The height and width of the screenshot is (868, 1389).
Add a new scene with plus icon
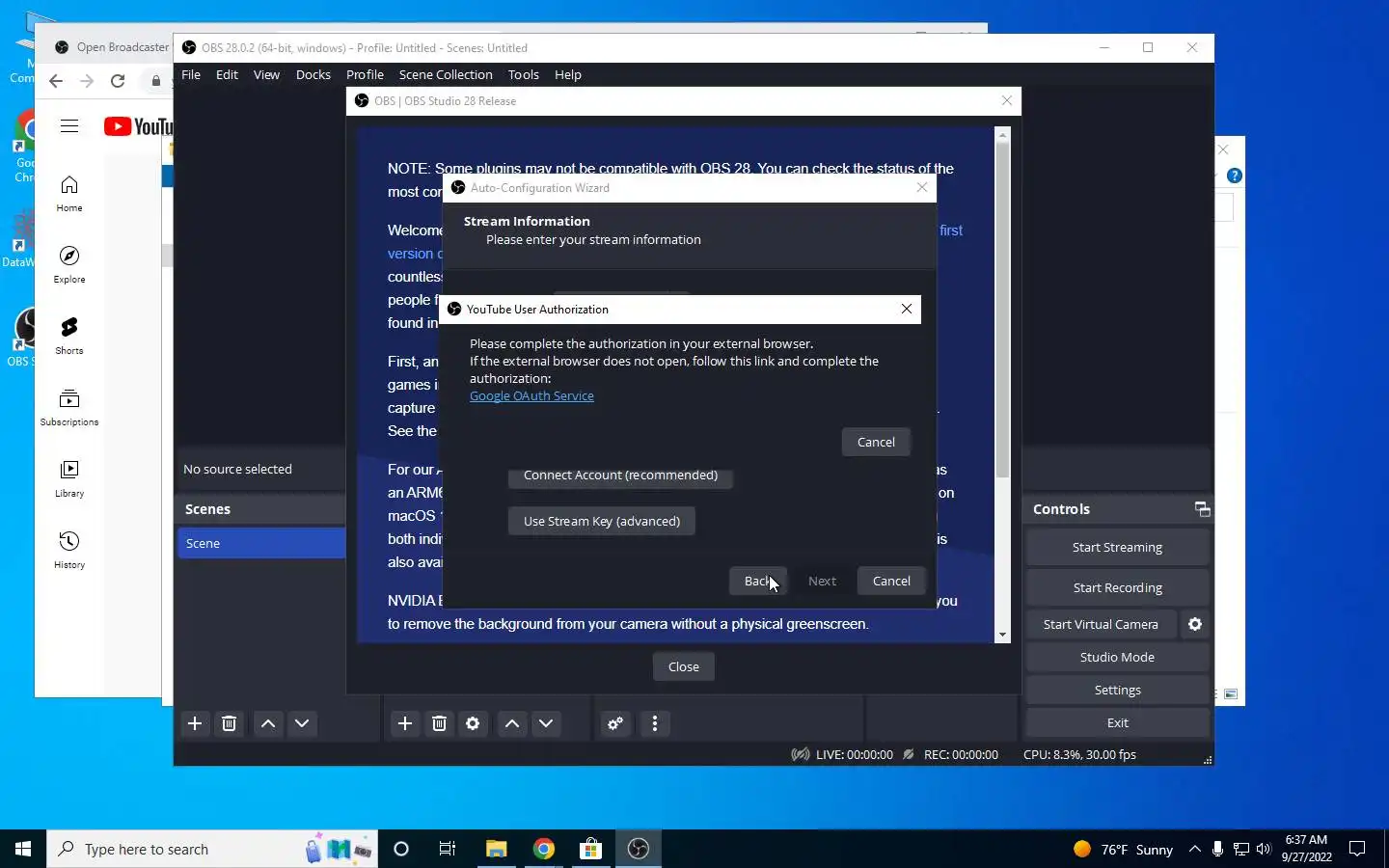(x=195, y=723)
